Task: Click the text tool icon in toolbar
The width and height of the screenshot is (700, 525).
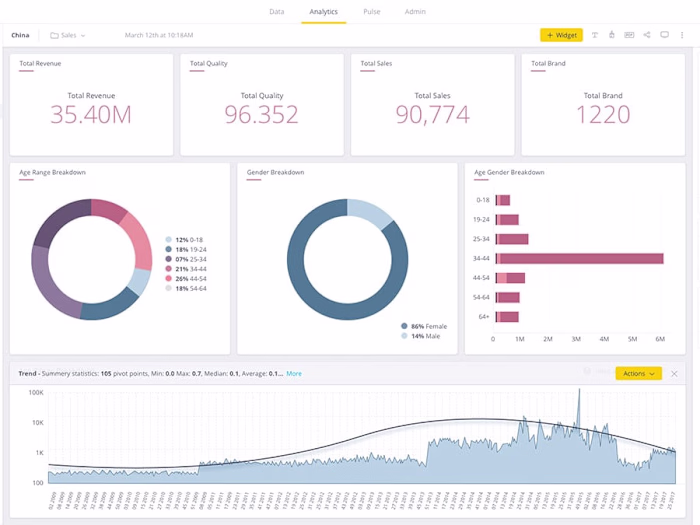Action: tap(595, 35)
